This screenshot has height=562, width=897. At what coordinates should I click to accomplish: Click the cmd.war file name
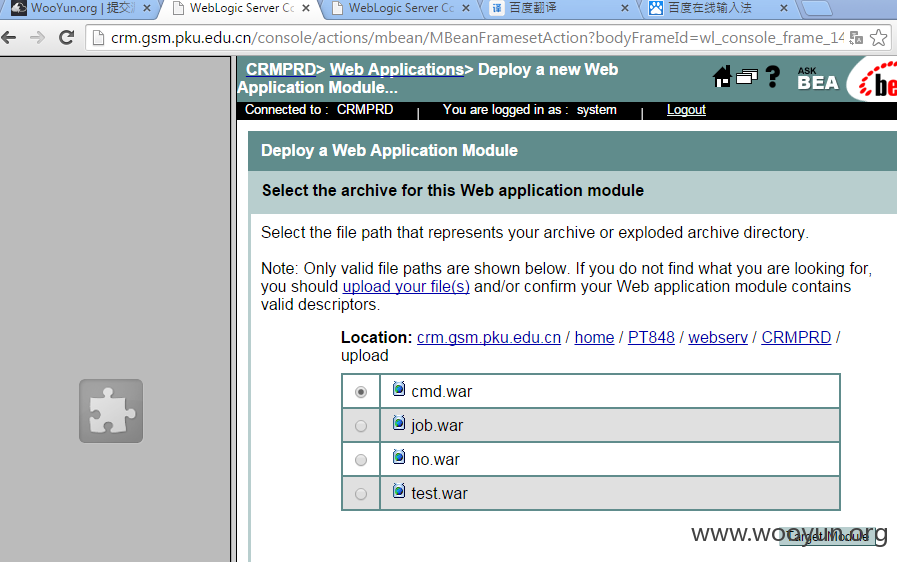[x=442, y=391]
